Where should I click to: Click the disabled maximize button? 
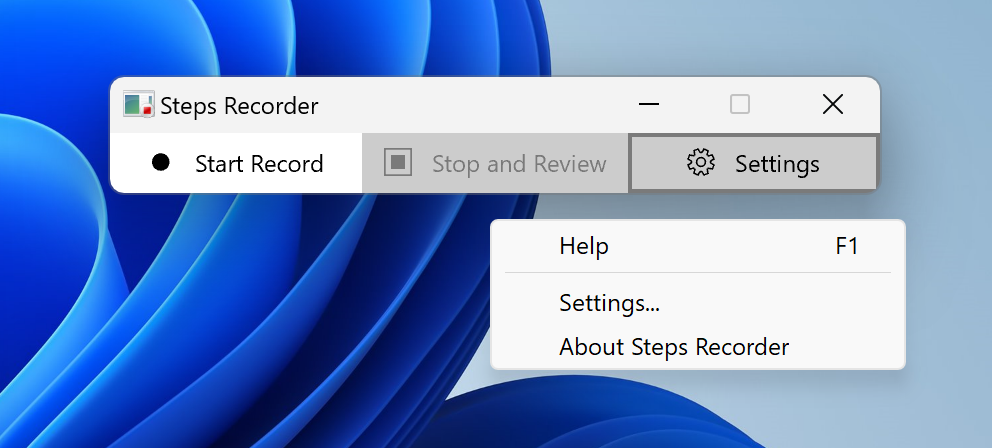click(x=740, y=104)
